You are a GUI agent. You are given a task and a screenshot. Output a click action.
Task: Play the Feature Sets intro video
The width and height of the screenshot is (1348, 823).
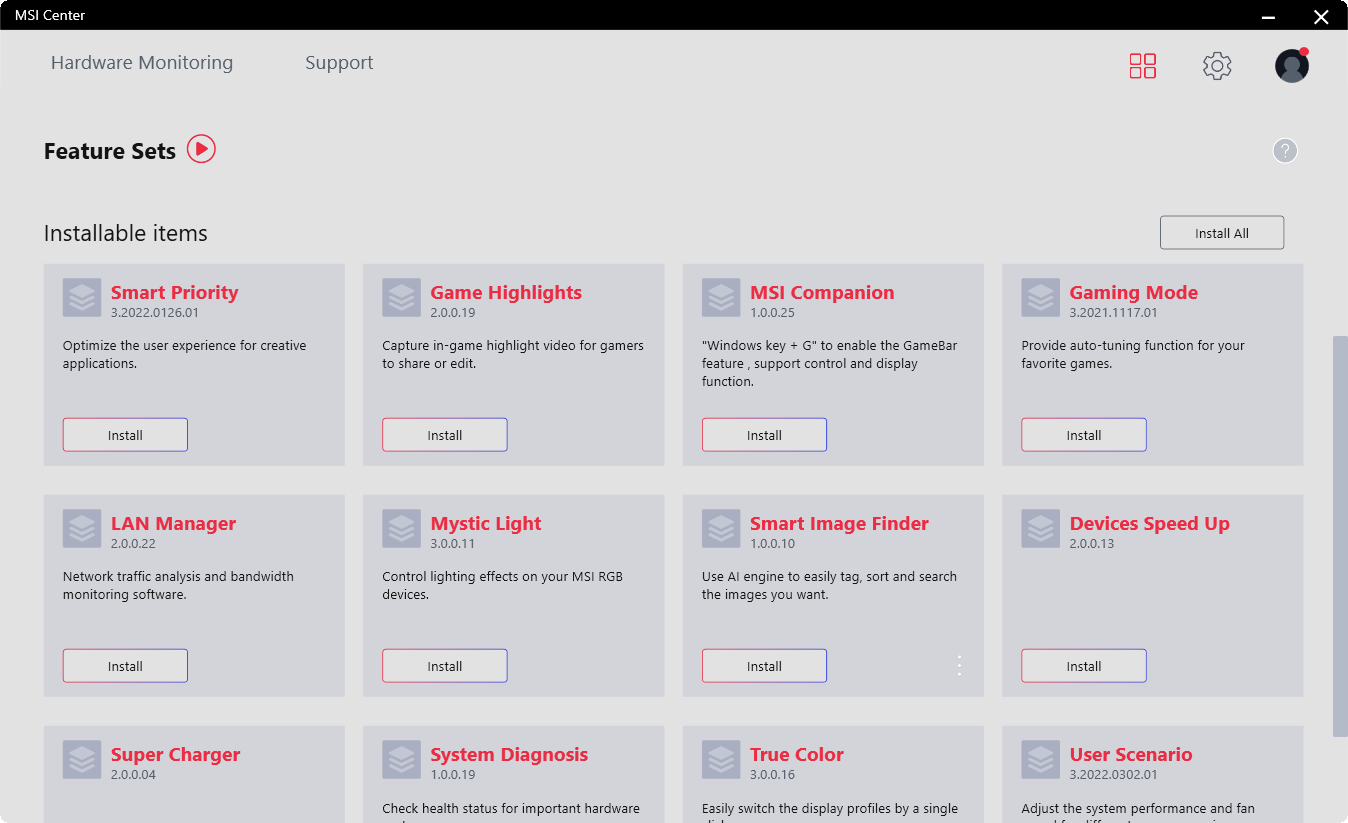click(201, 149)
